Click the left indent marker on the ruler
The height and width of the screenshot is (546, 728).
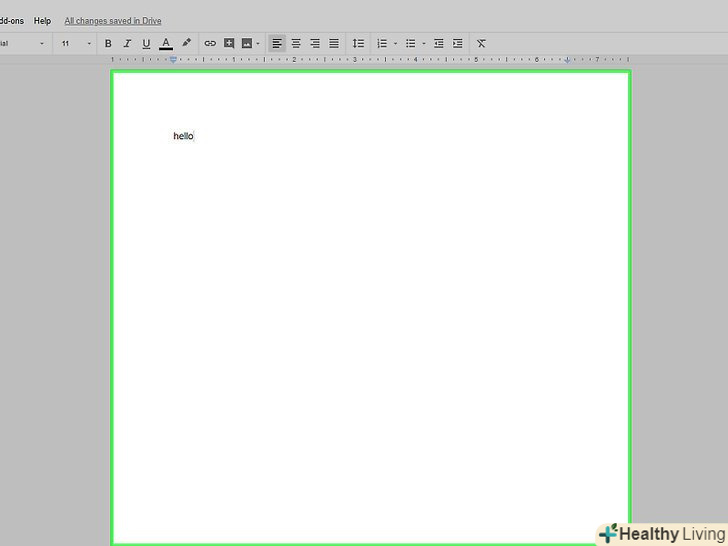pyautogui.click(x=173, y=59)
